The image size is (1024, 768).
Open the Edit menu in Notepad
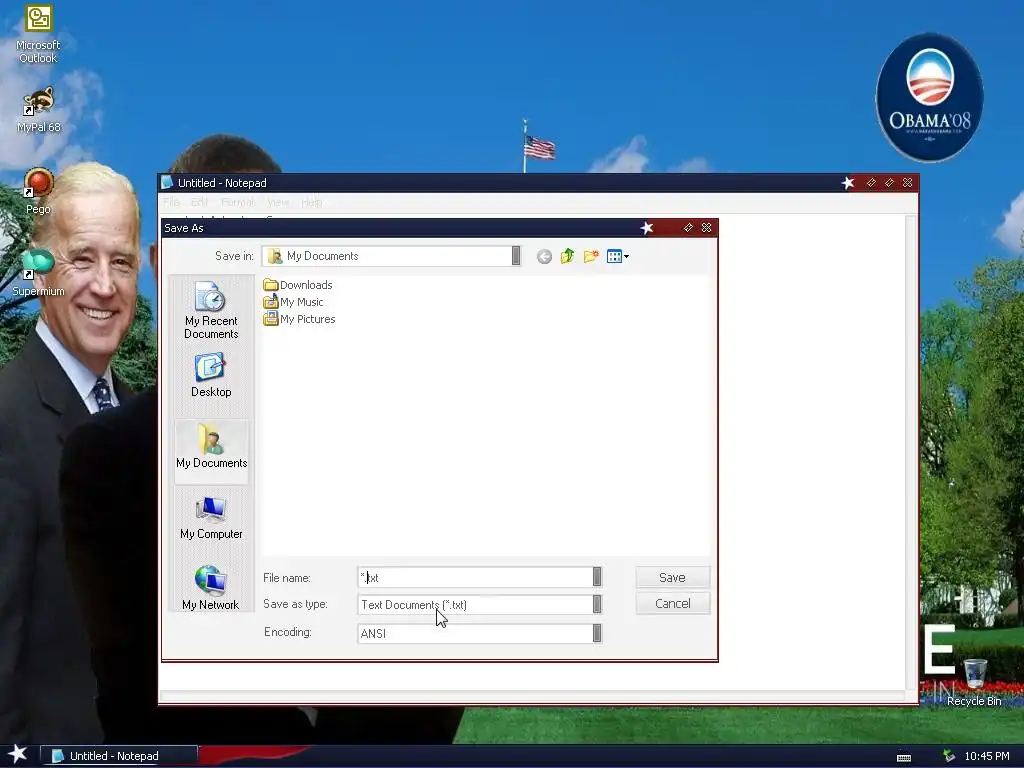[x=199, y=202]
